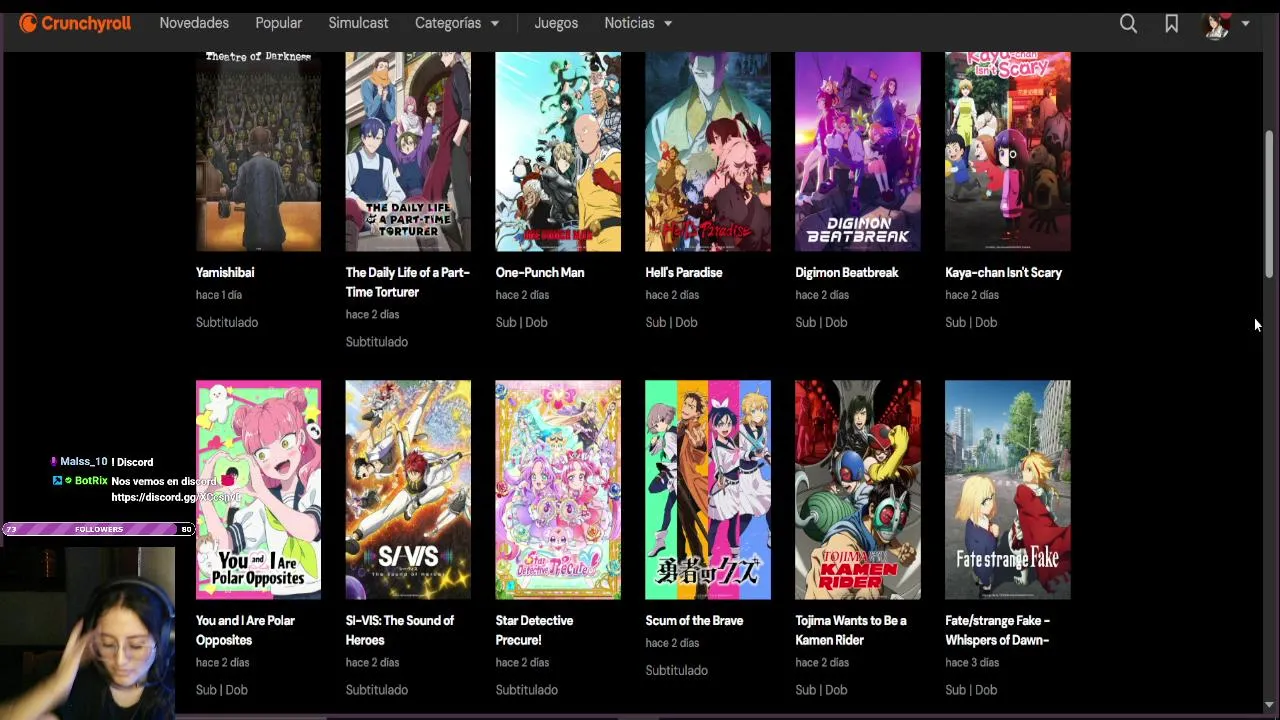Click the Malss_10 chat username
Image resolution: width=1280 pixels, height=720 pixels.
[84, 462]
